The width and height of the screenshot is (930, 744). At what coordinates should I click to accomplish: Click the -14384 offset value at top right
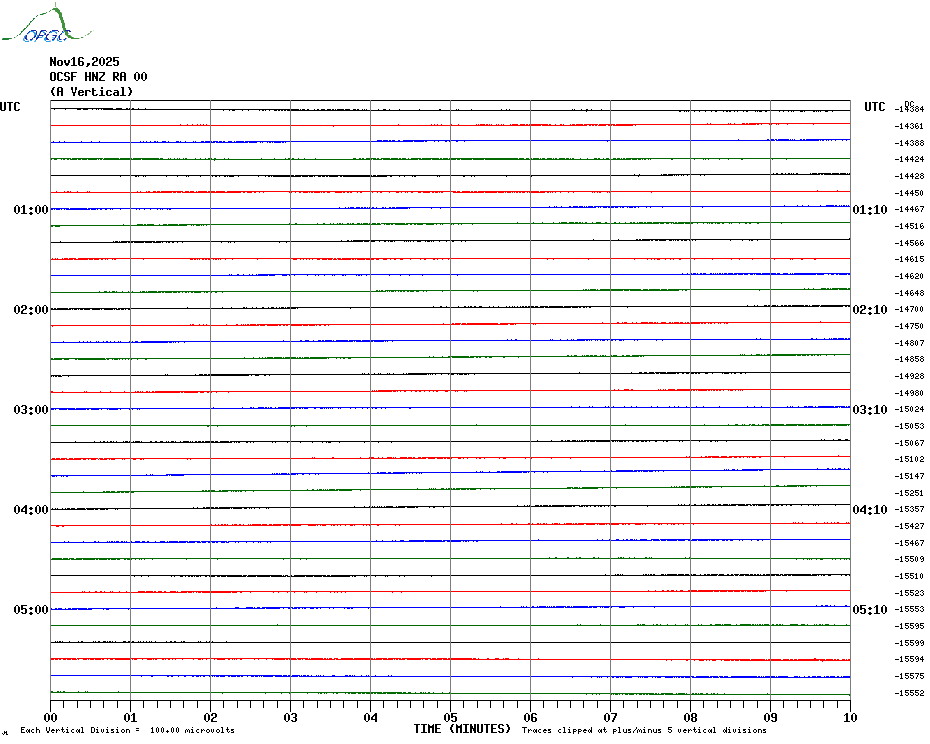[910, 109]
